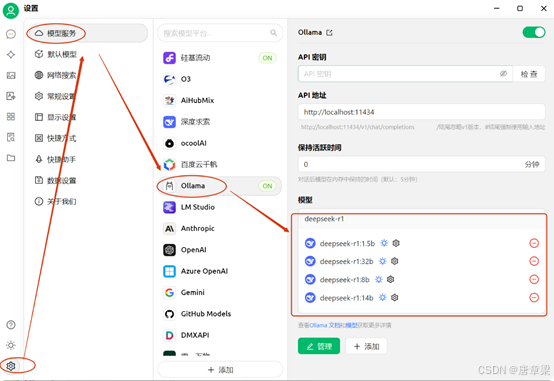Click reasoning icon for deepseek-r1:32b
Viewport: 554px width, 381px height.
coord(383,261)
